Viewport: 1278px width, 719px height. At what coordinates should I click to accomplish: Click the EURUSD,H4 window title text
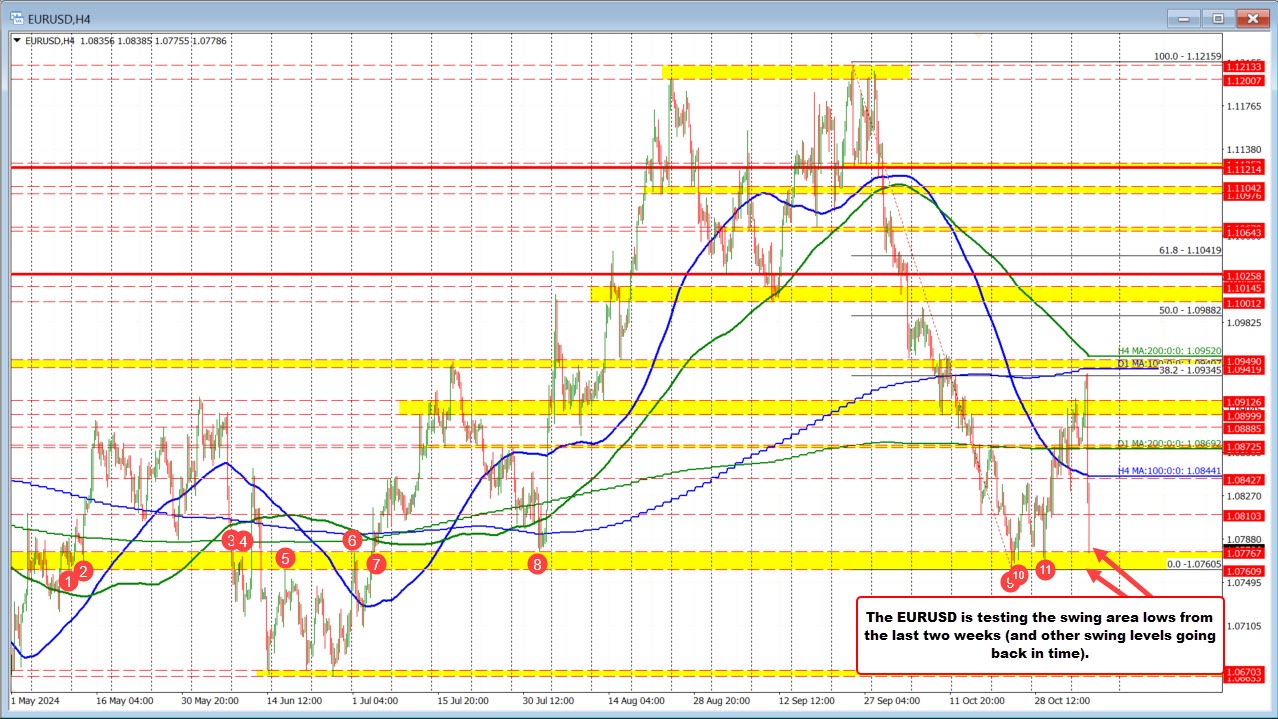click(x=58, y=17)
